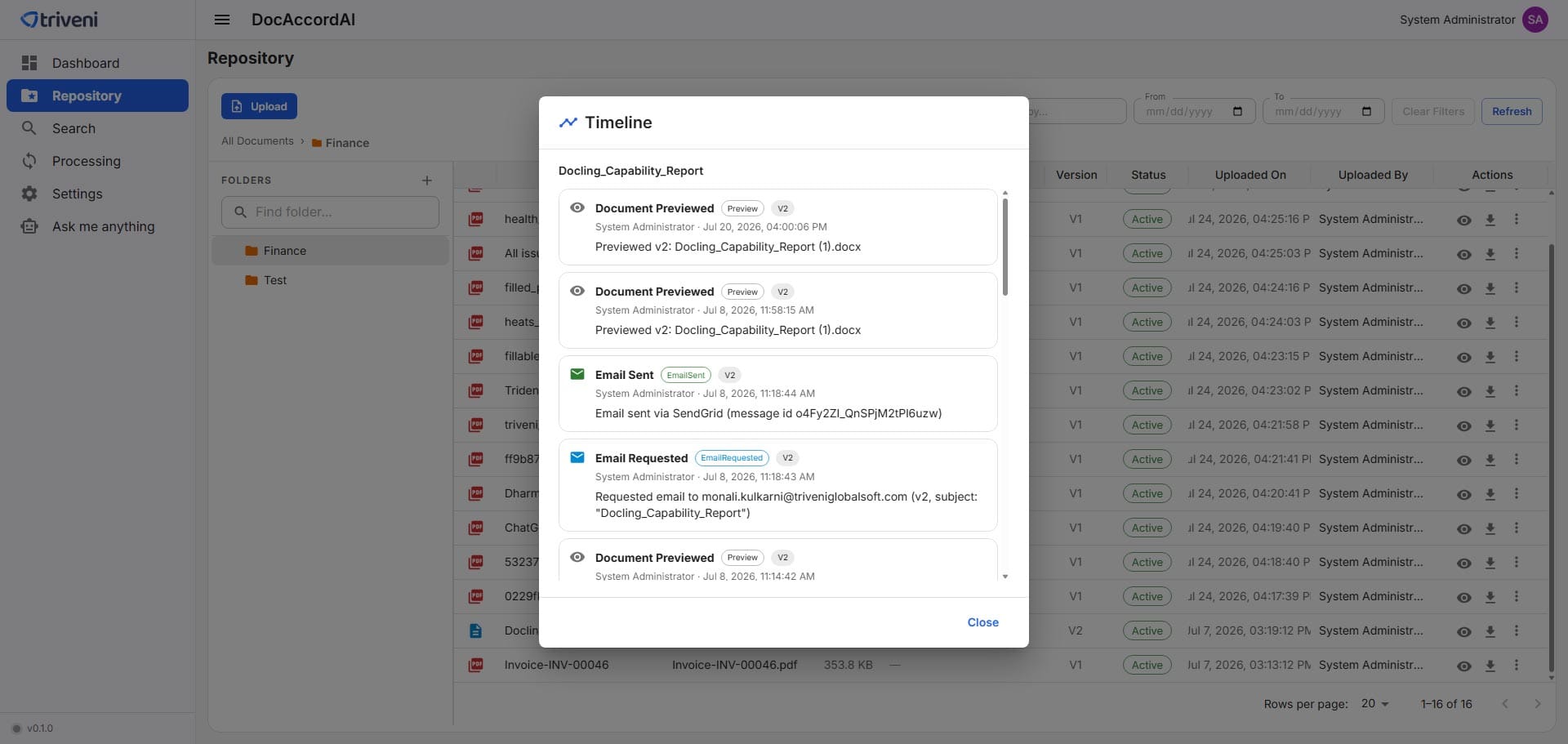The image size is (1568, 744).
Task: Click the Find folder search field
Action: pyautogui.click(x=330, y=212)
